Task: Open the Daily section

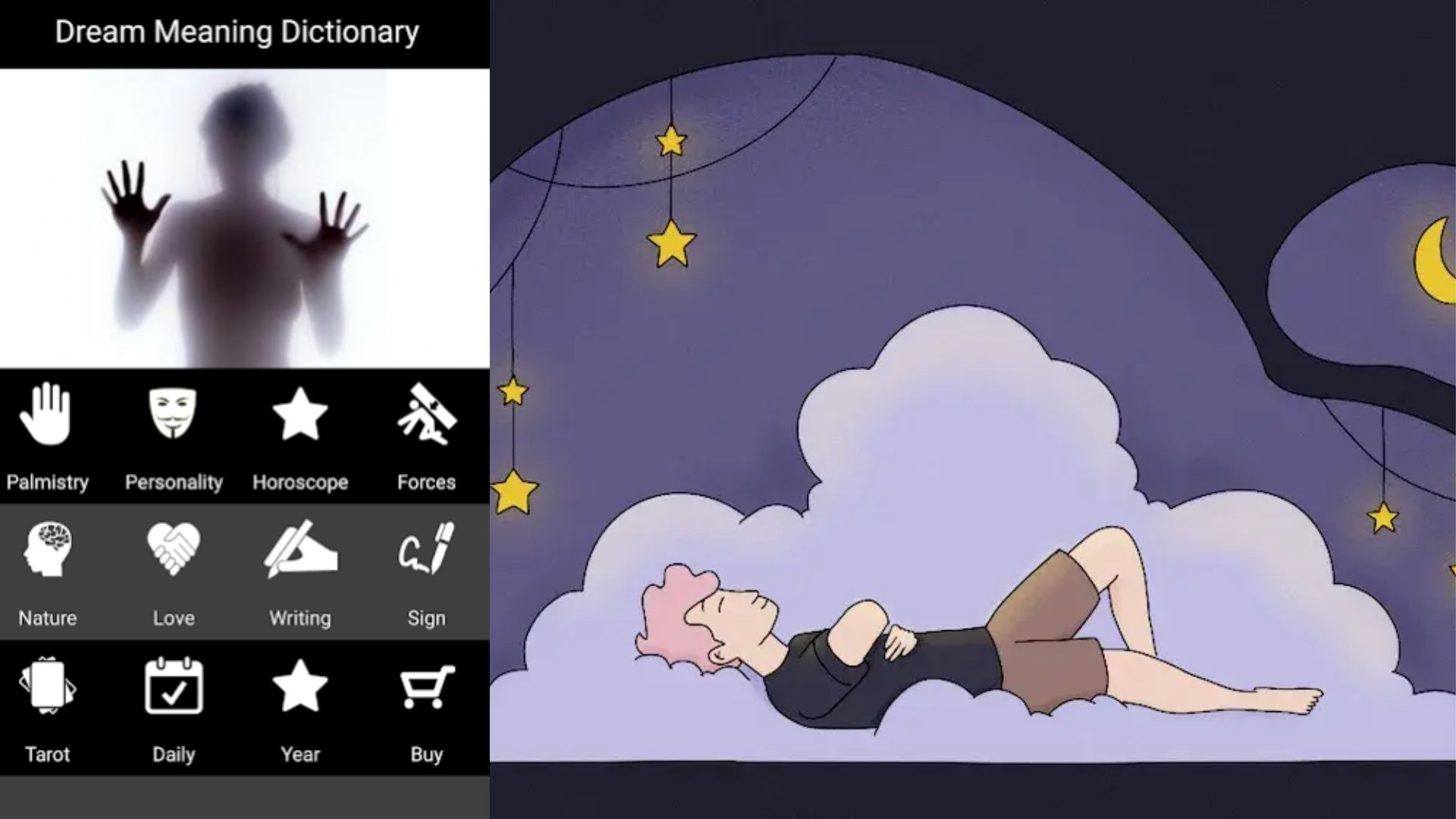Action: coord(172,710)
